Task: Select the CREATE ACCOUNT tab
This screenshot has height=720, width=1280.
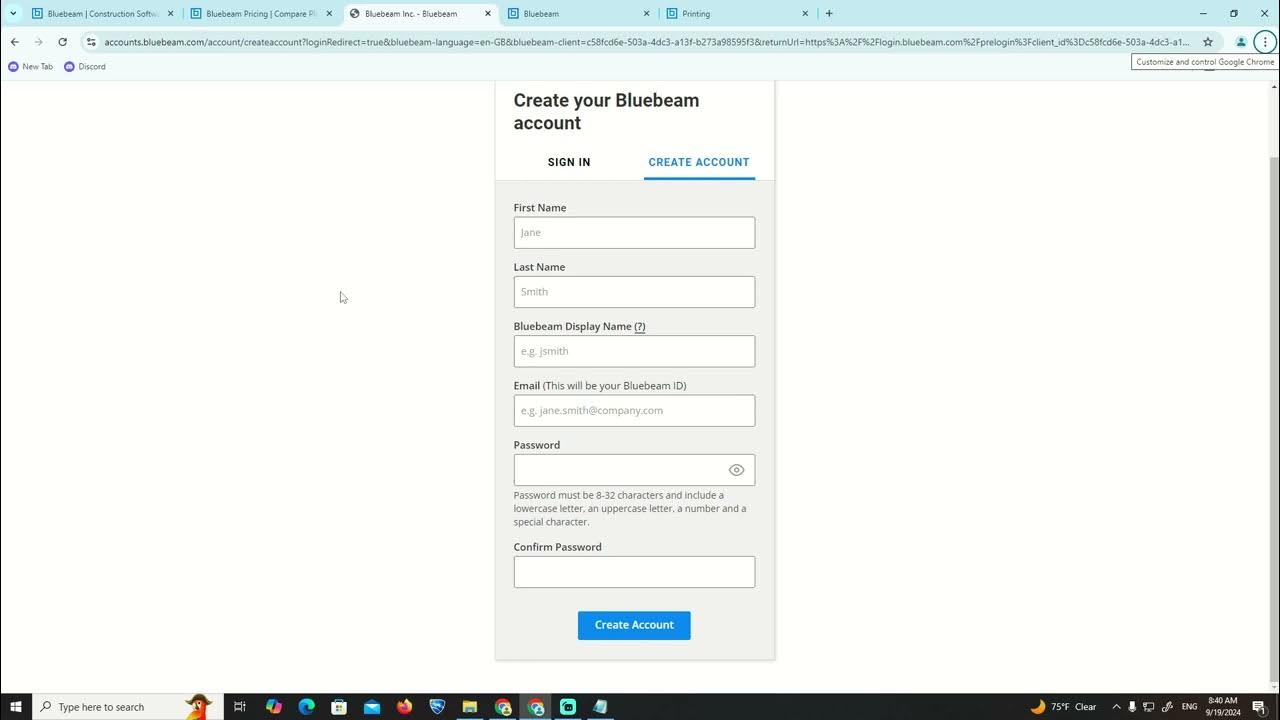Action: click(699, 162)
